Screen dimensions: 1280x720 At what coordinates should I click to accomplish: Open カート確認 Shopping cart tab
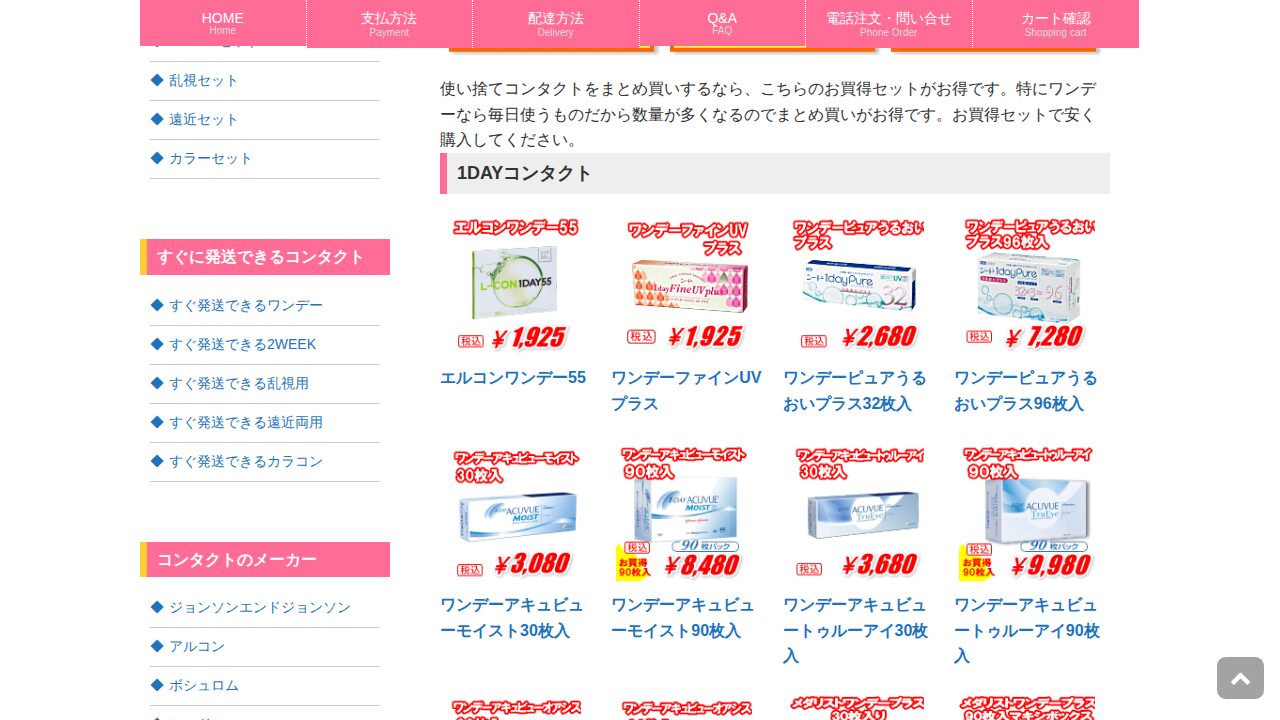point(1056,23)
